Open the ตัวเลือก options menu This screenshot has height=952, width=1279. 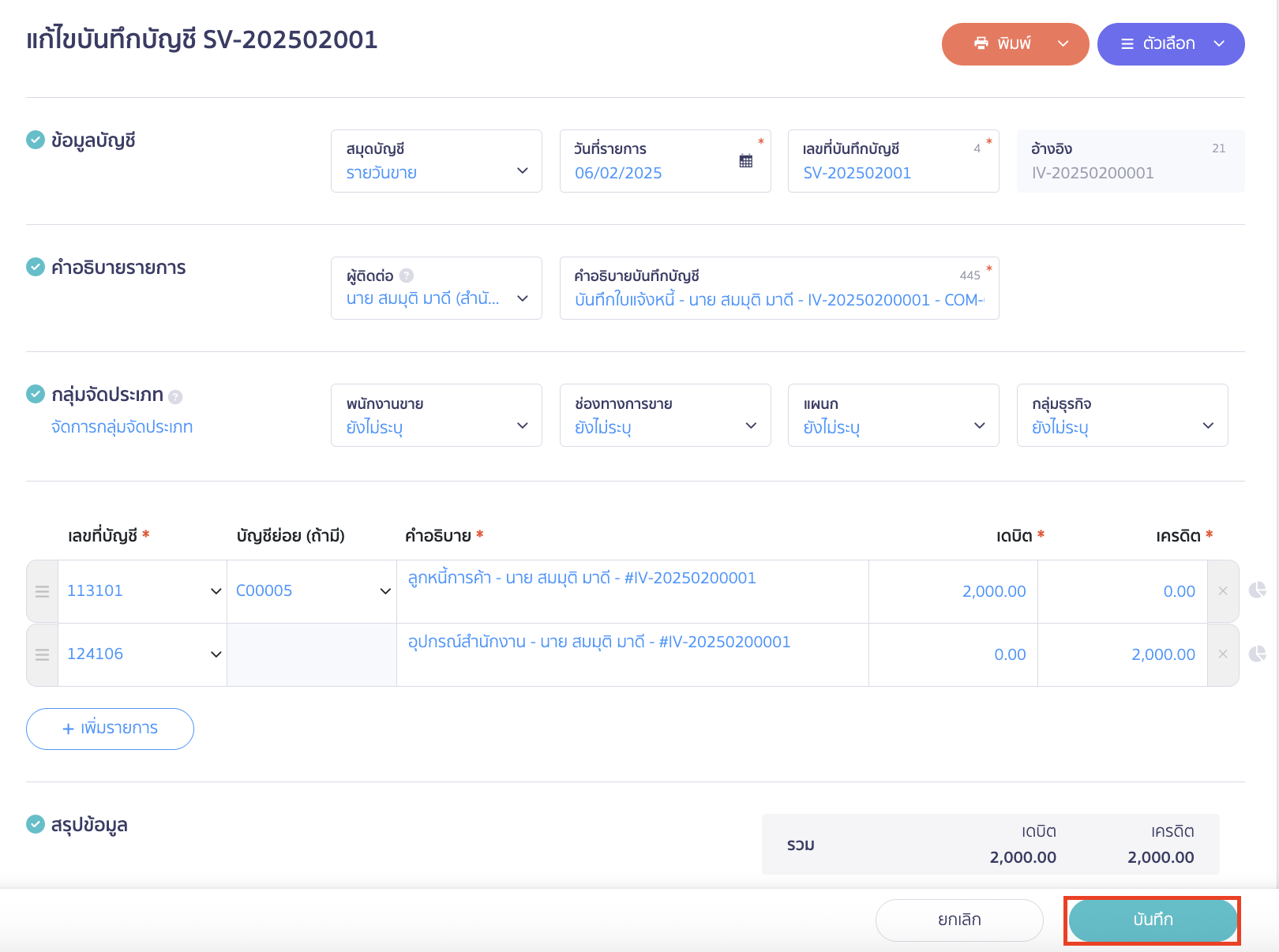point(1170,44)
